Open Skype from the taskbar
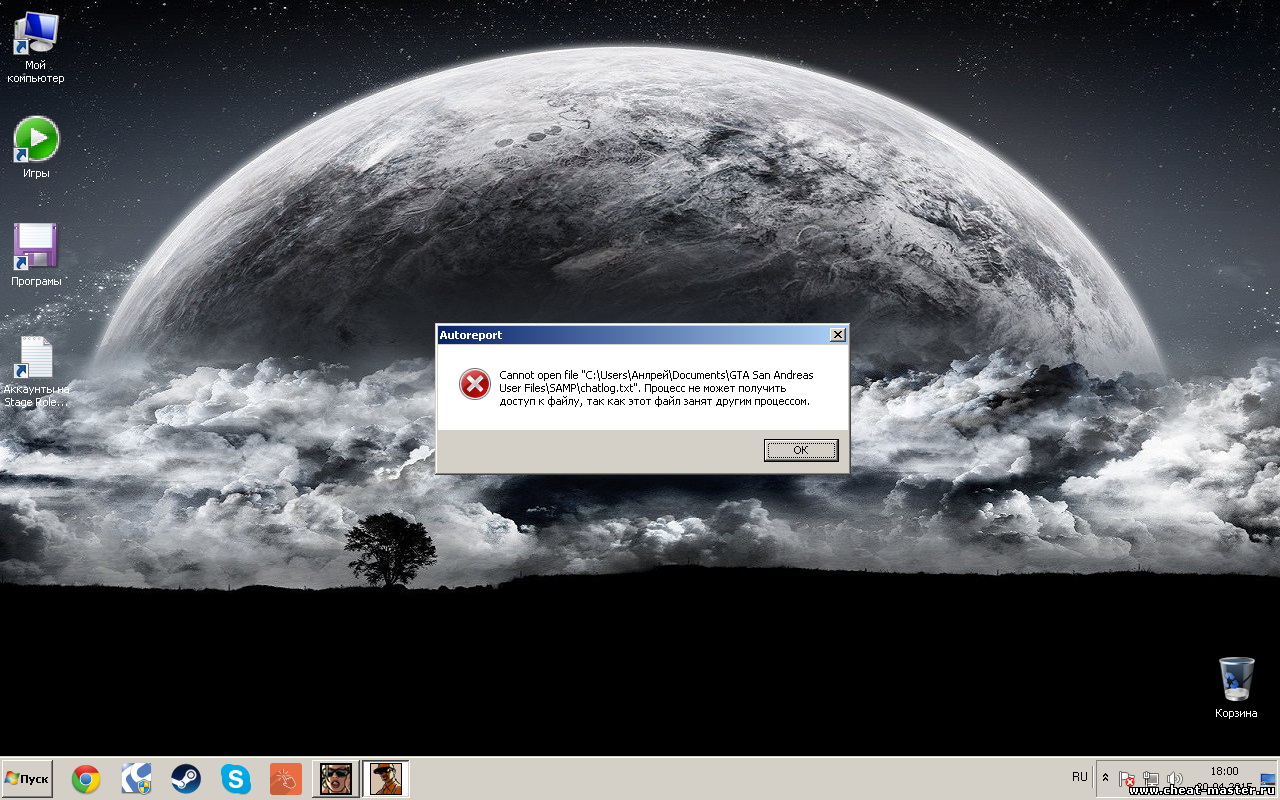Viewport: 1280px width, 800px height. pos(236,779)
